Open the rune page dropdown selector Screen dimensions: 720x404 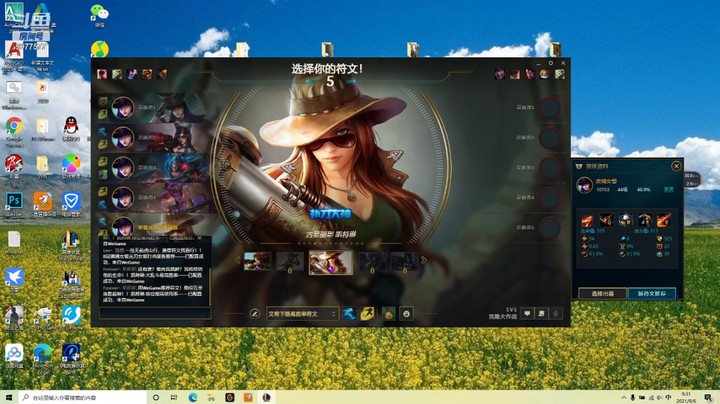point(303,314)
